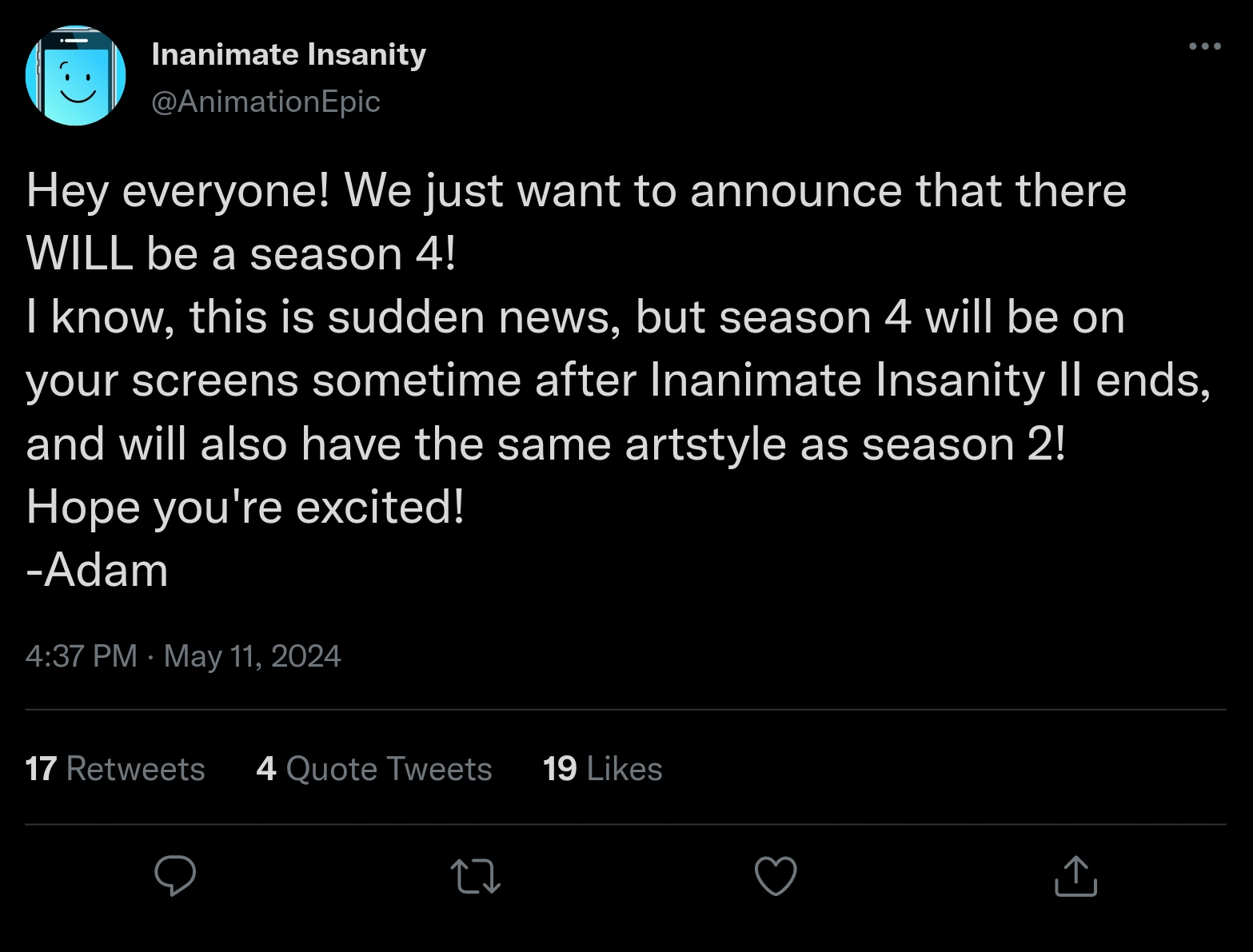View the 17 Retweets list
Viewport: 1253px width, 952px height.
pyautogui.click(x=114, y=768)
